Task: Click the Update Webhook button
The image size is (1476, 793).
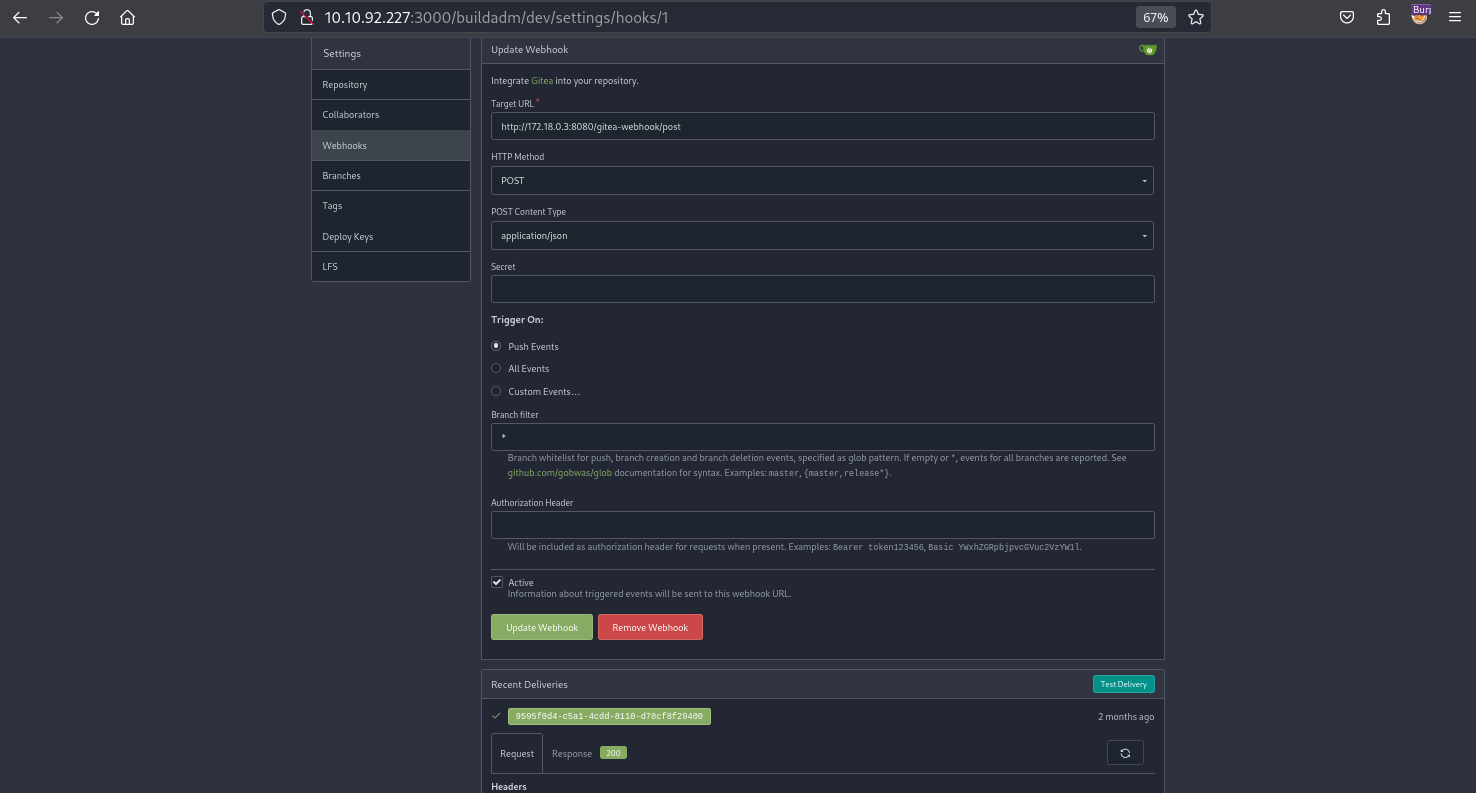Action: point(542,627)
